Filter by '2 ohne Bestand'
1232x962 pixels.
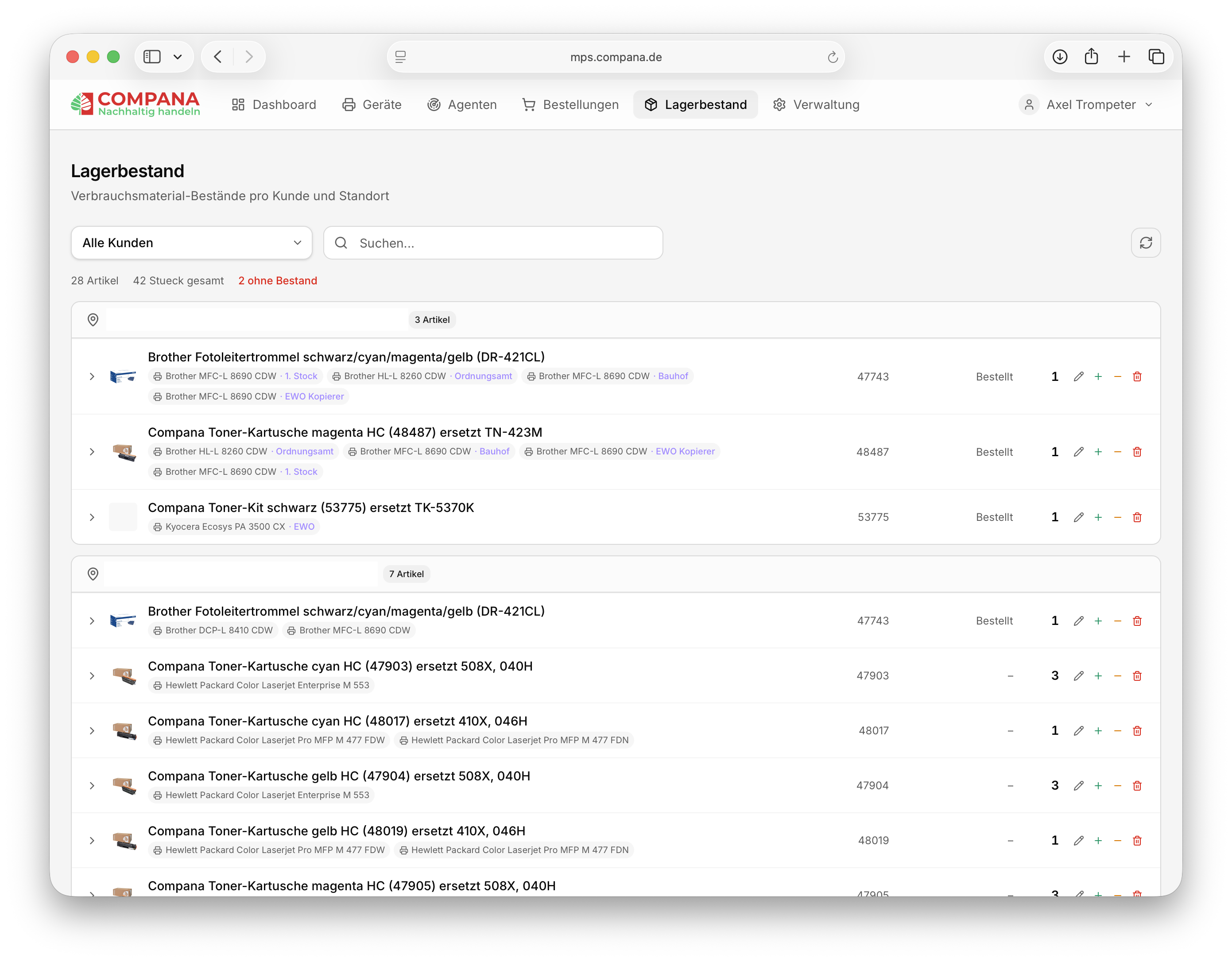[278, 280]
